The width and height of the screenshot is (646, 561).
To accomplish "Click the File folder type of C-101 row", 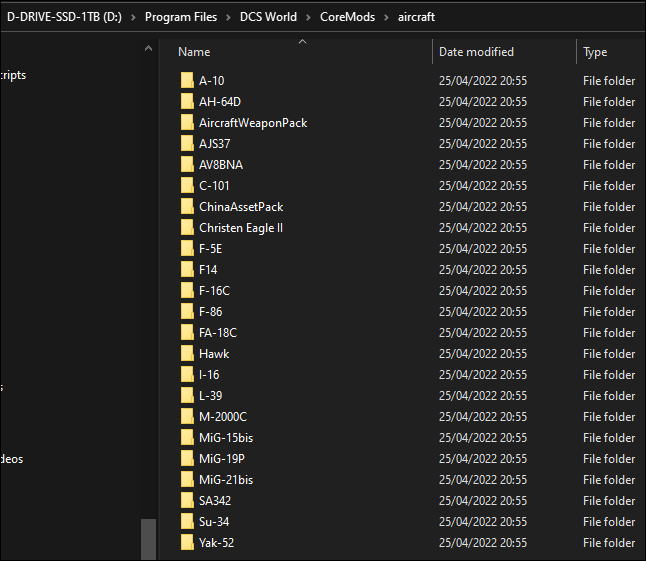I will coord(609,186).
